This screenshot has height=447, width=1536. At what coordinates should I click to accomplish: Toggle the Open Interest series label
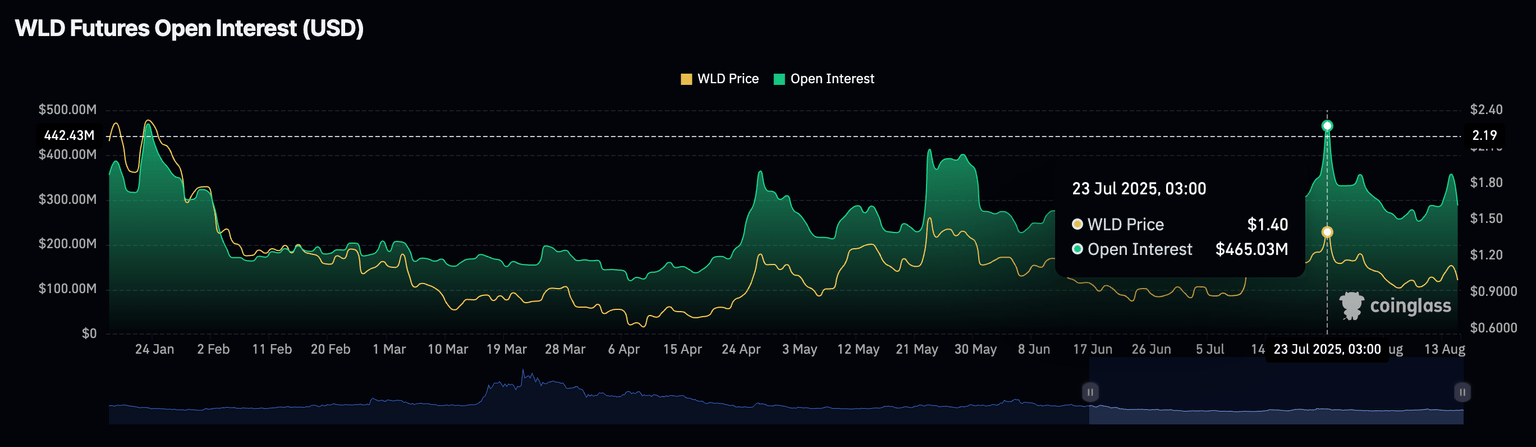(832, 79)
